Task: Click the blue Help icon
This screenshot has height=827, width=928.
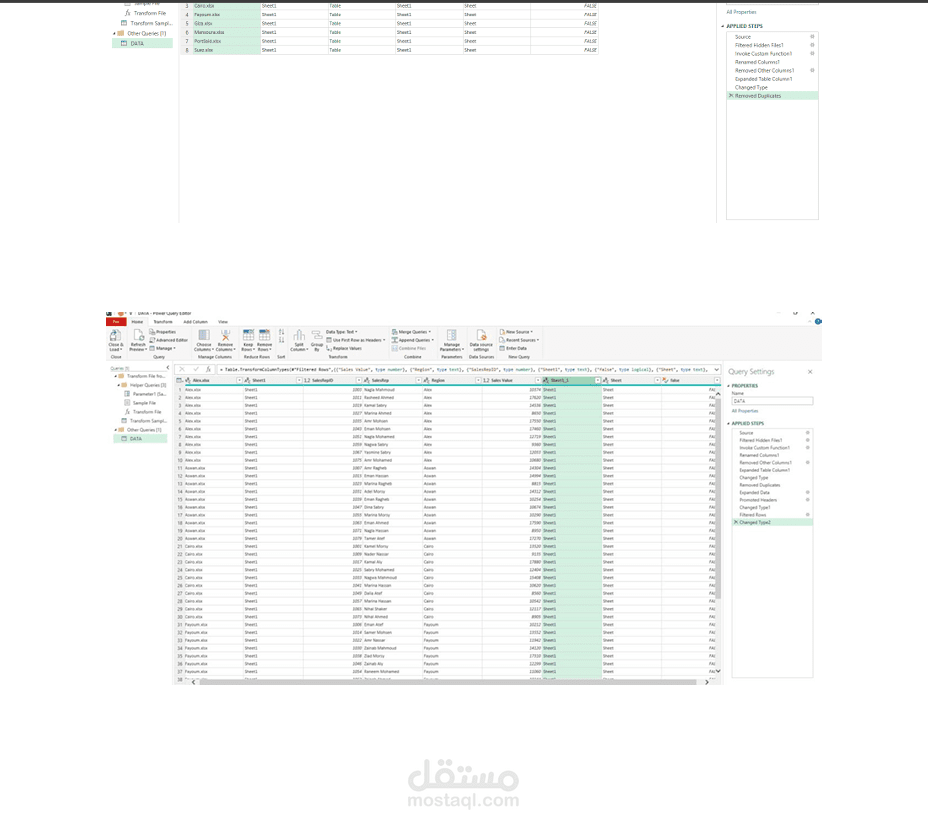Action: tap(818, 321)
